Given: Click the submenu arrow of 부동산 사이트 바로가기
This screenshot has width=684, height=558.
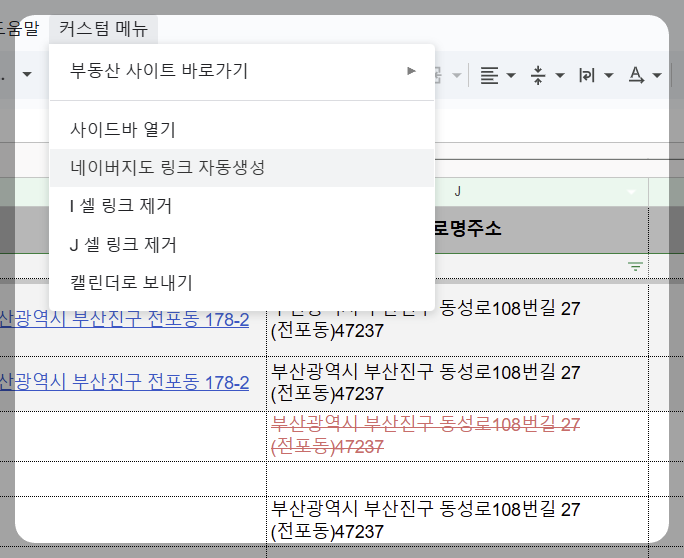Looking at the screenshot, I should pyautogui.click(x=411, y=71).
